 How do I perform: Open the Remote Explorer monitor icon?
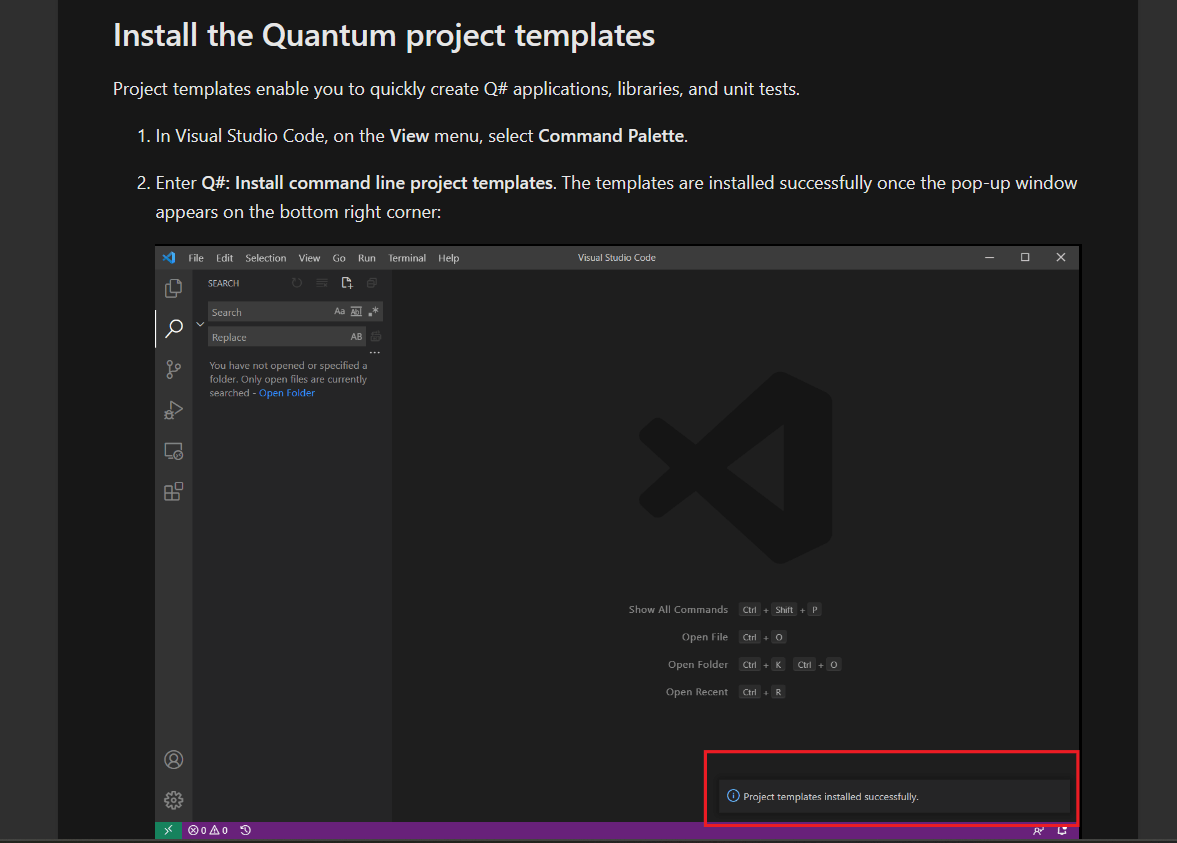pos(173,451)
